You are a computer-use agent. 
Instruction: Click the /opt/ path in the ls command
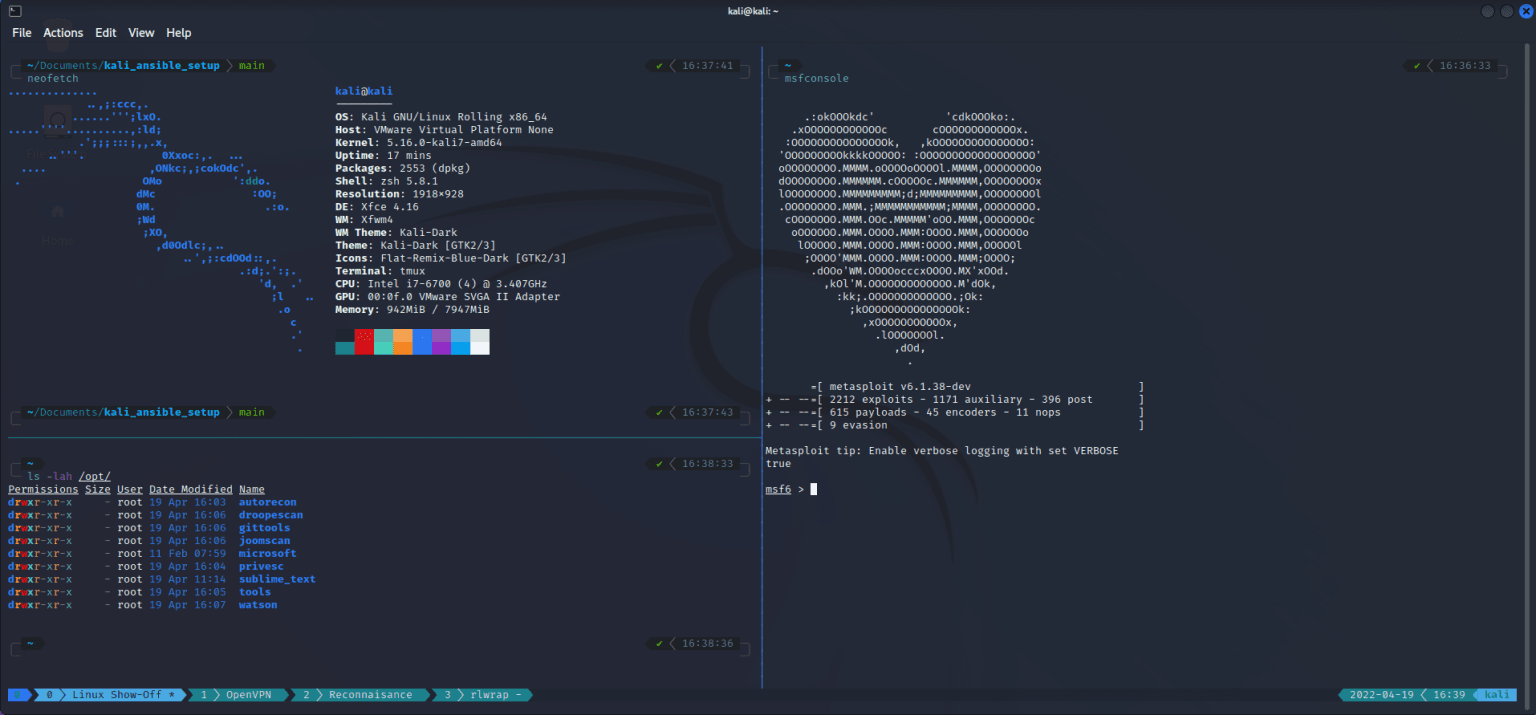pyautogui.click(x=94, y=475)
